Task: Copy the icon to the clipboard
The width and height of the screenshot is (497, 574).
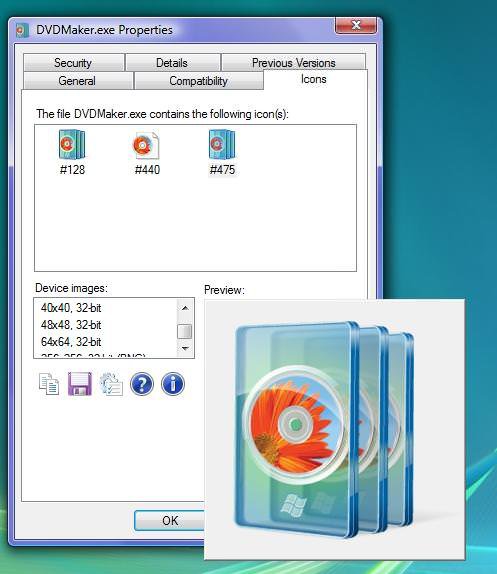Action: [x=49, y=384]
